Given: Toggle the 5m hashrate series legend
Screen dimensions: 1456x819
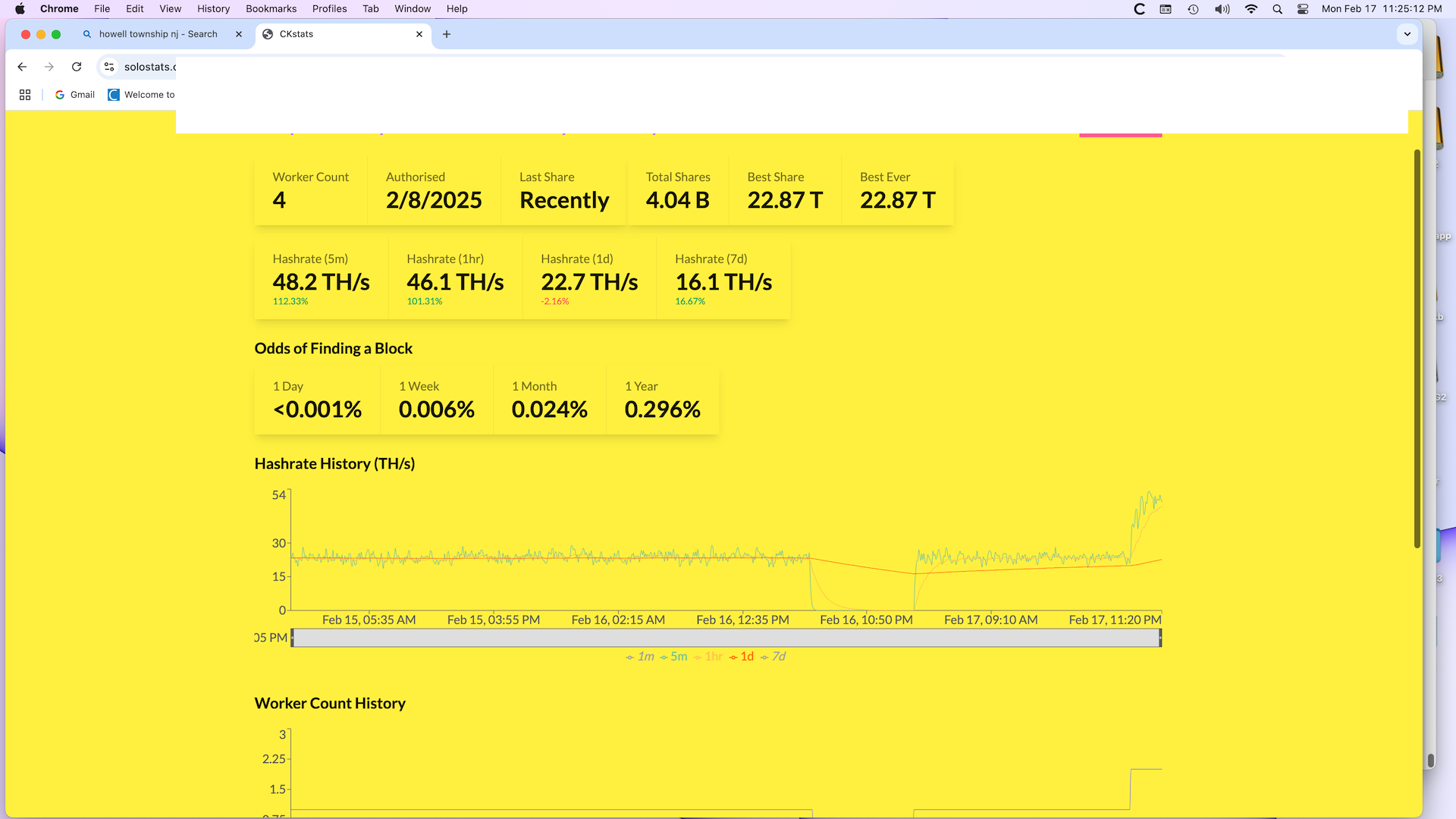Looking at the screenshot, I should [673, 657].
